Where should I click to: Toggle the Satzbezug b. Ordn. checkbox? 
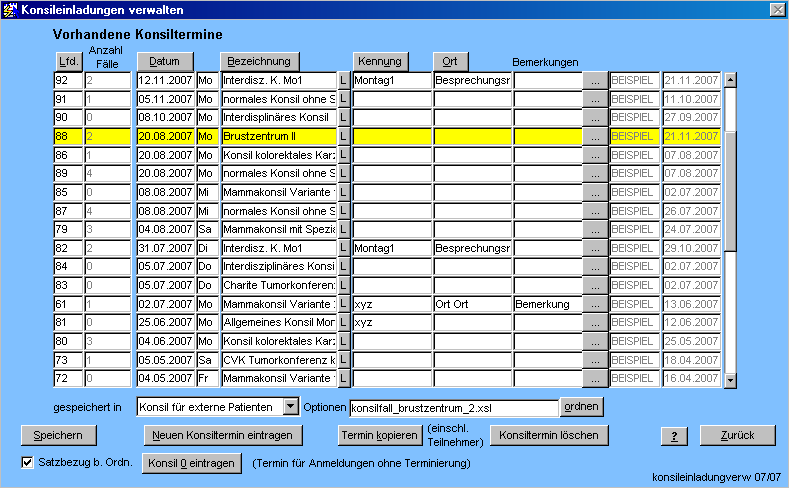coord(28,462)
